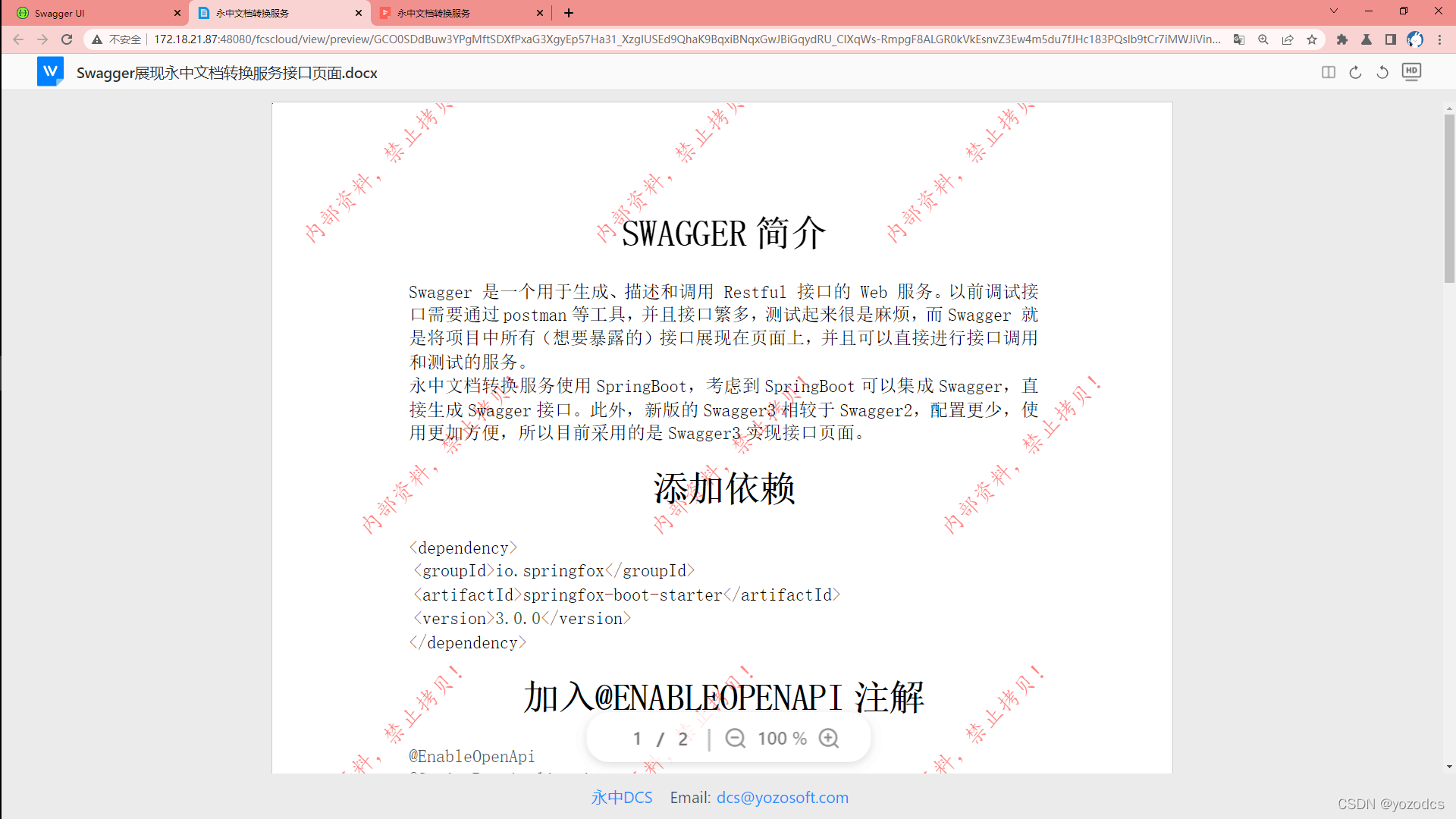The width and height of the screenshot is (1456, 819).
Task: Click the io.springfox groupId line
Action: point(554,571)
